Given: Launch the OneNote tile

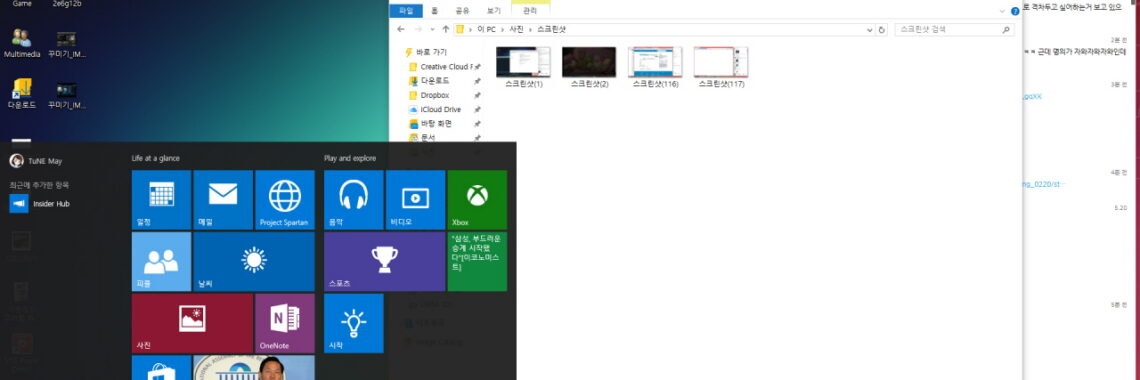Looking at the screenshot, I should click(285, 323).
